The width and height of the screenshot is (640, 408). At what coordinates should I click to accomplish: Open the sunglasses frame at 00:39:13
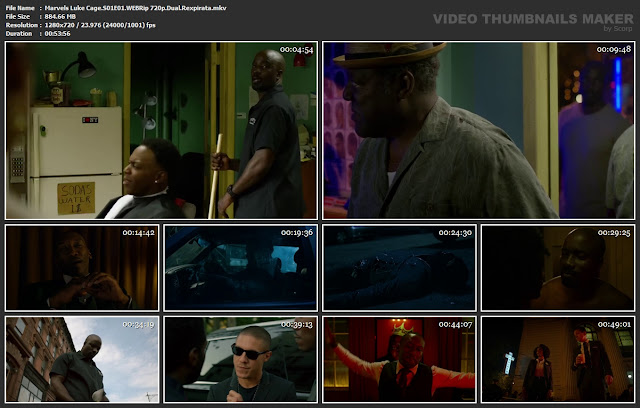click(240, 359)
